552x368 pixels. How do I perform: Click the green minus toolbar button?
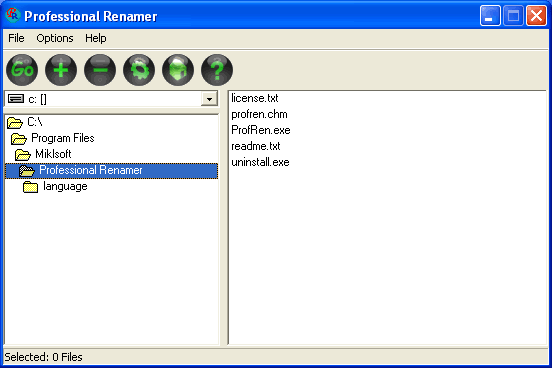point(100,70)
